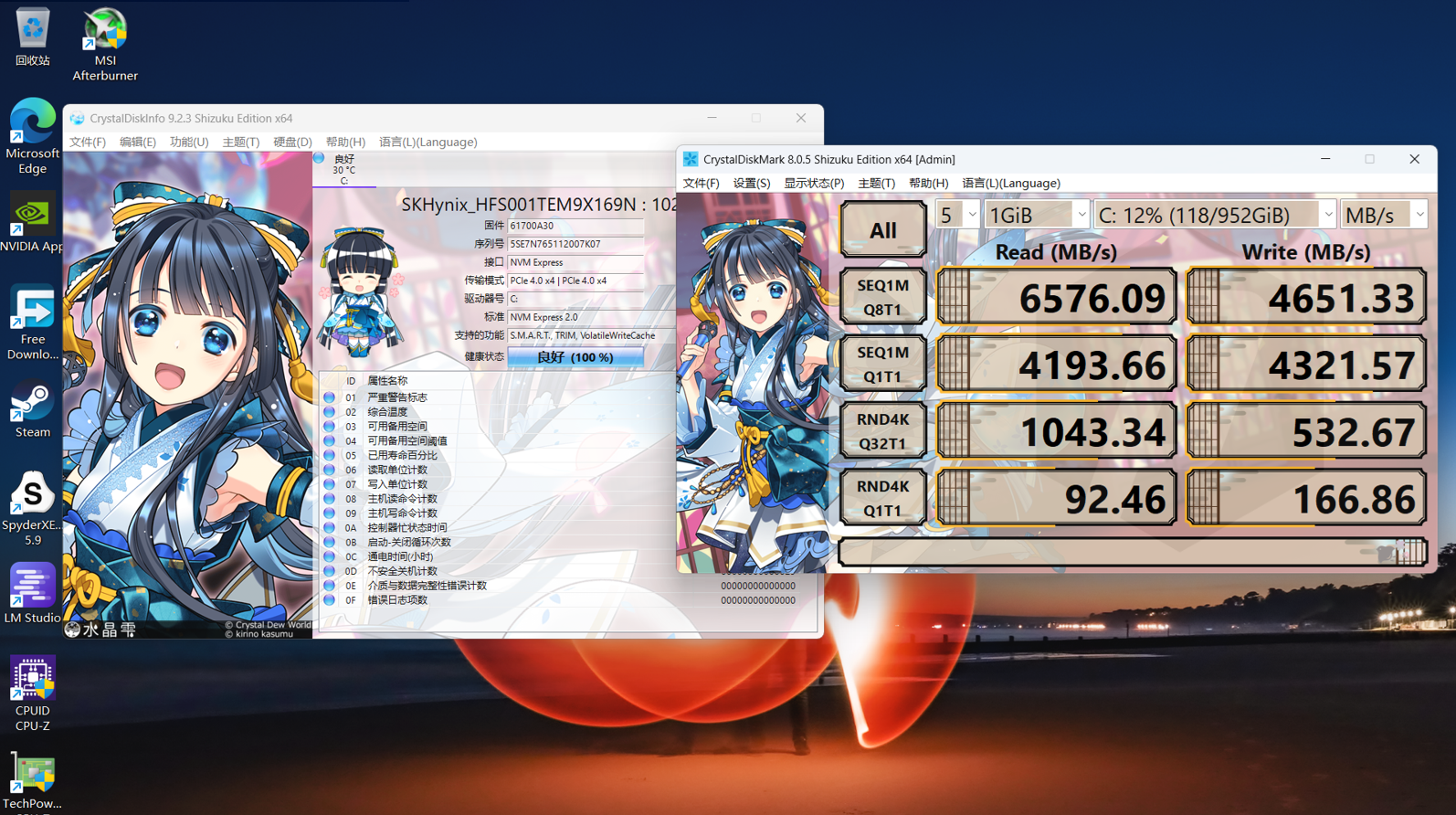
Task: Open the test count dropdown showing 5
Action: [956, 215]
